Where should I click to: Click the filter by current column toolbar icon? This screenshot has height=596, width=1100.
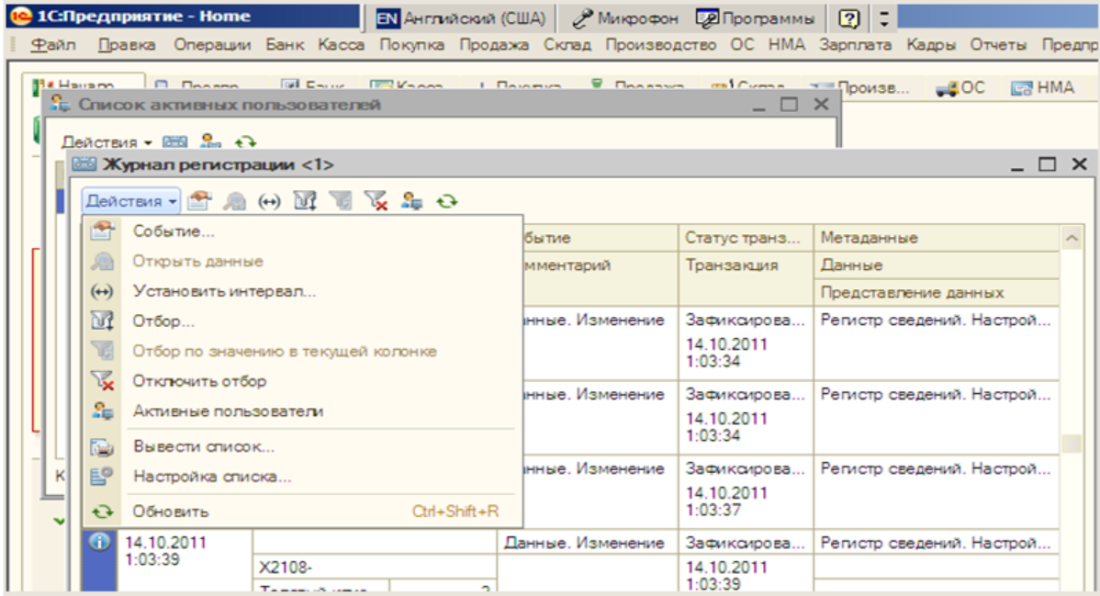[x=341, y=201]
